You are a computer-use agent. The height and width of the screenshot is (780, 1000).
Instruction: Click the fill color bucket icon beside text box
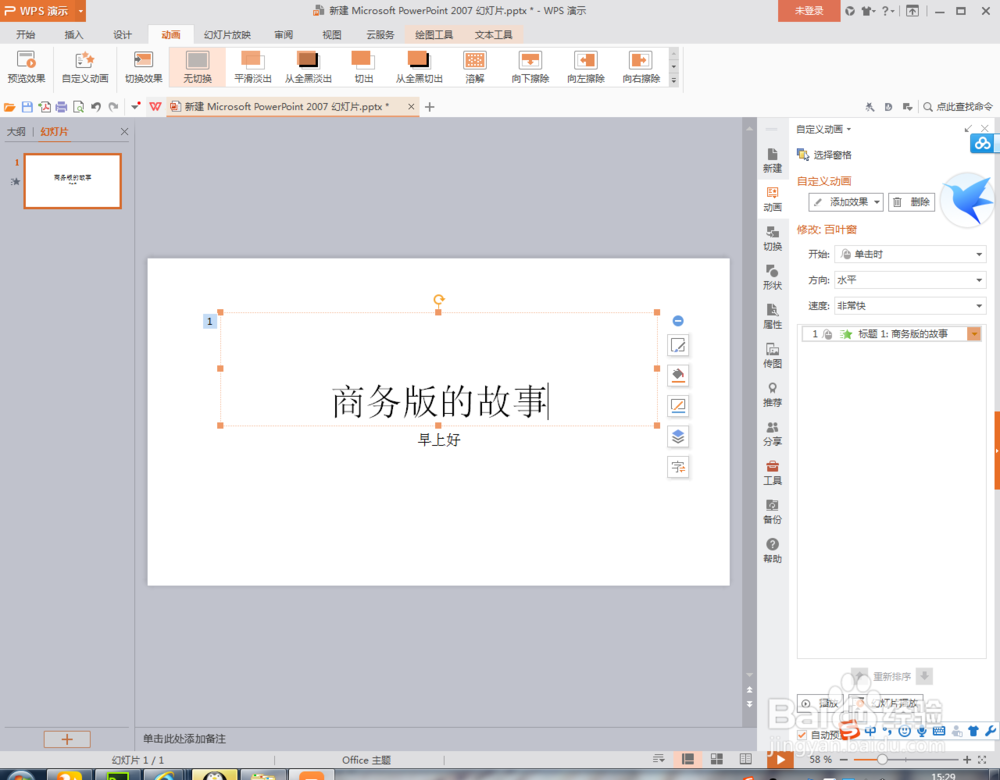[x=678, y=375]
